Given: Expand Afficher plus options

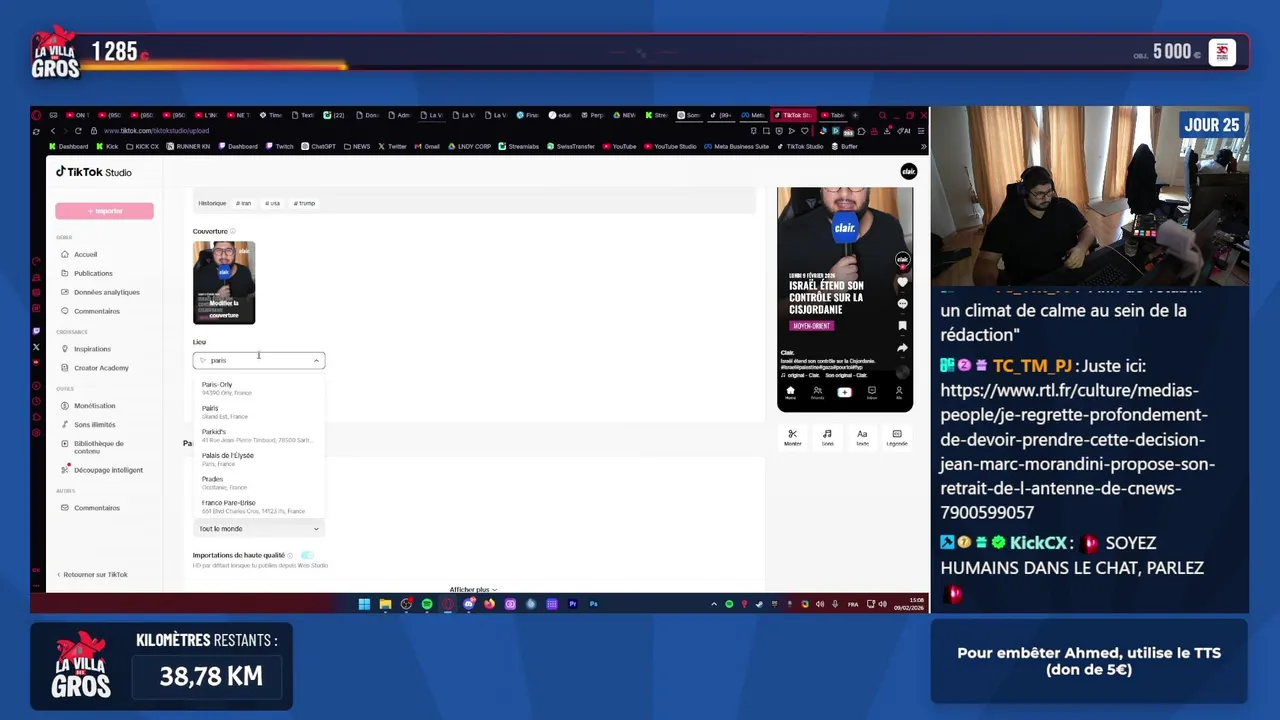Looking at the screenshot, I should (473, 590).
